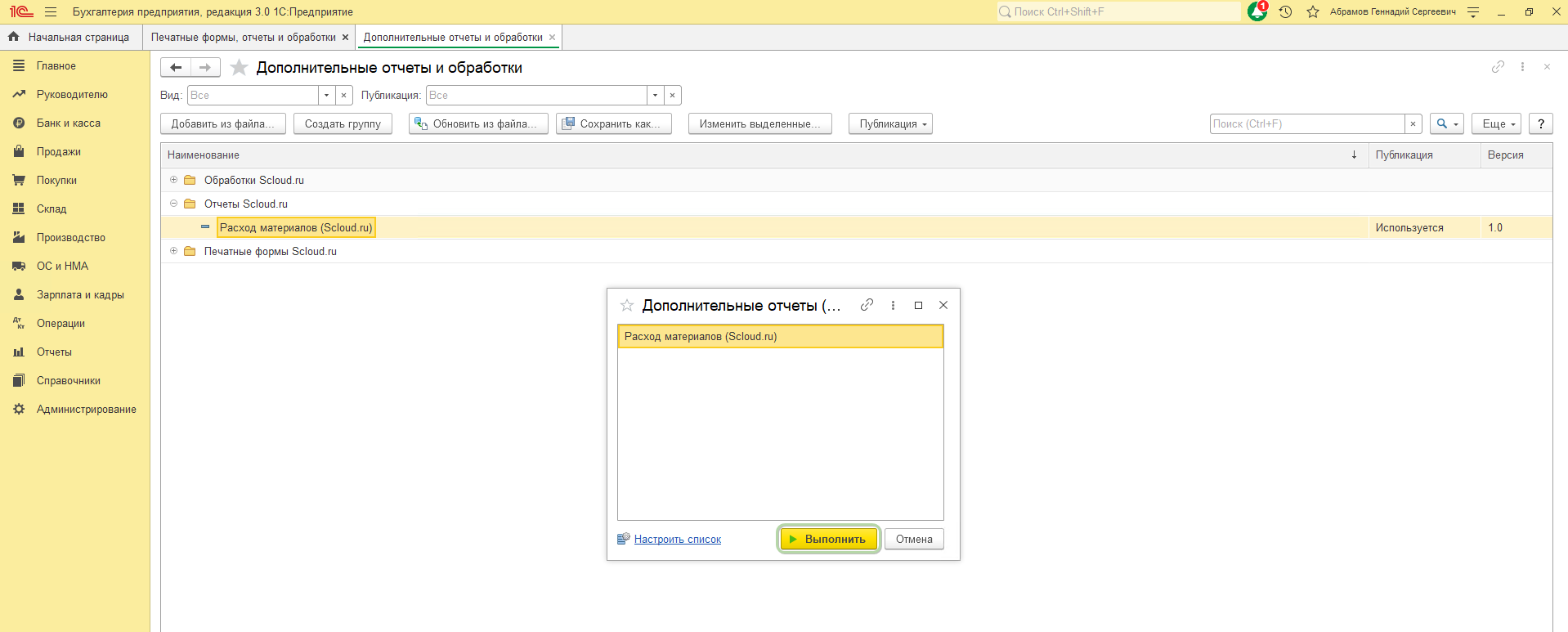Open the Руководителю section
This screenshot has height=632, width=1568.
[74, 95]
